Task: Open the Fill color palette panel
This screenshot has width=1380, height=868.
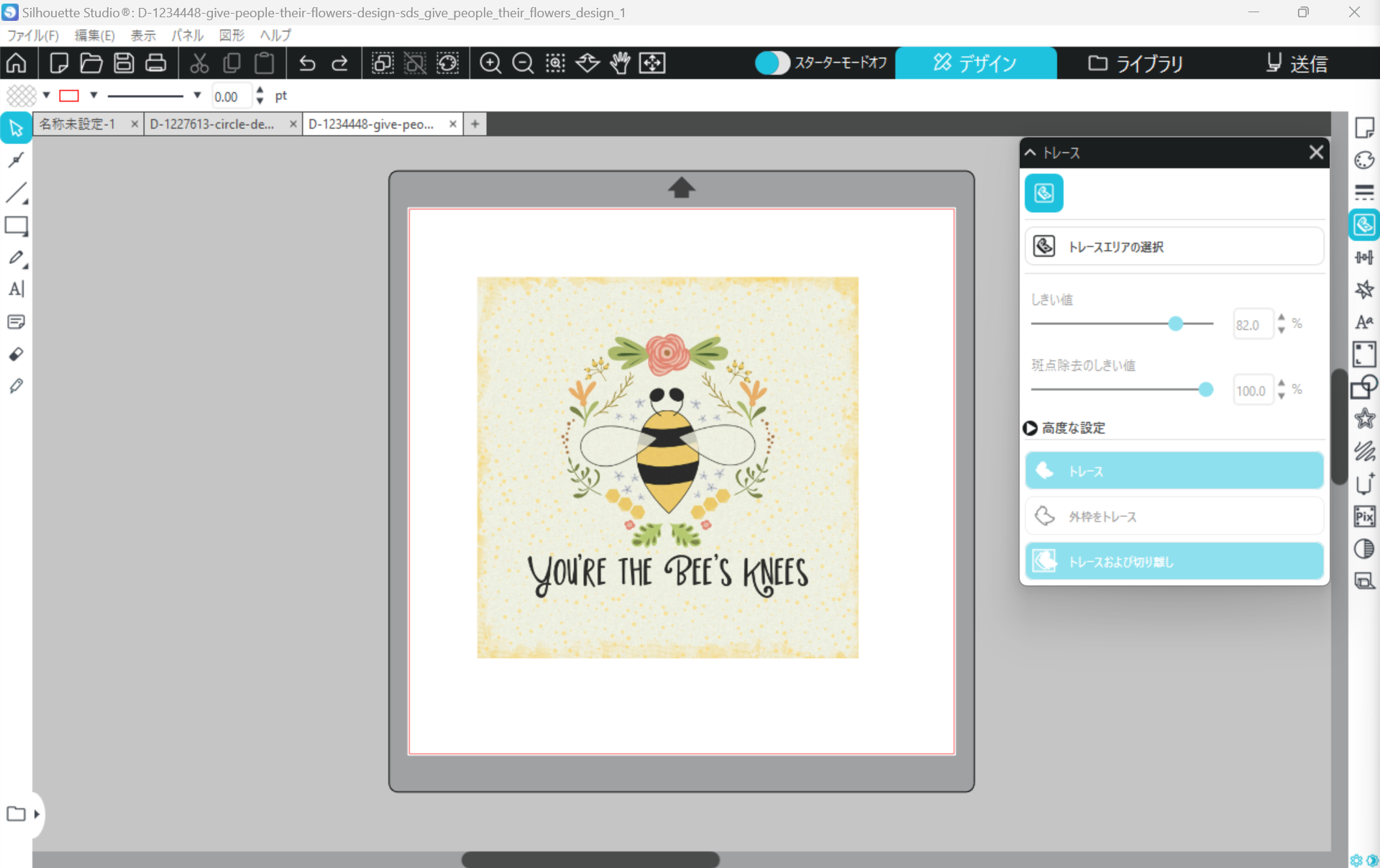Action: 1364,160
